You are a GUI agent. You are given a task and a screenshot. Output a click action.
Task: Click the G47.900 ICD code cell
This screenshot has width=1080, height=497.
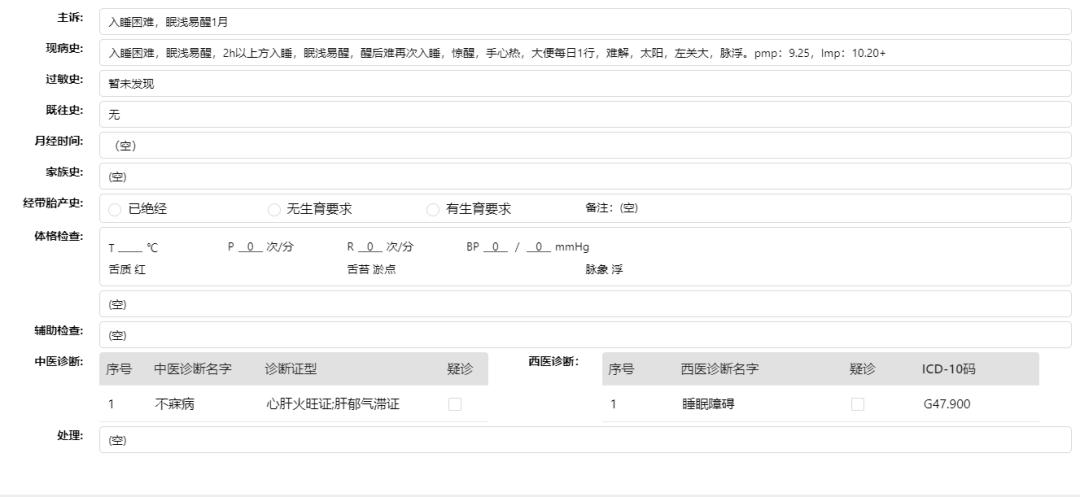[947, 404]
